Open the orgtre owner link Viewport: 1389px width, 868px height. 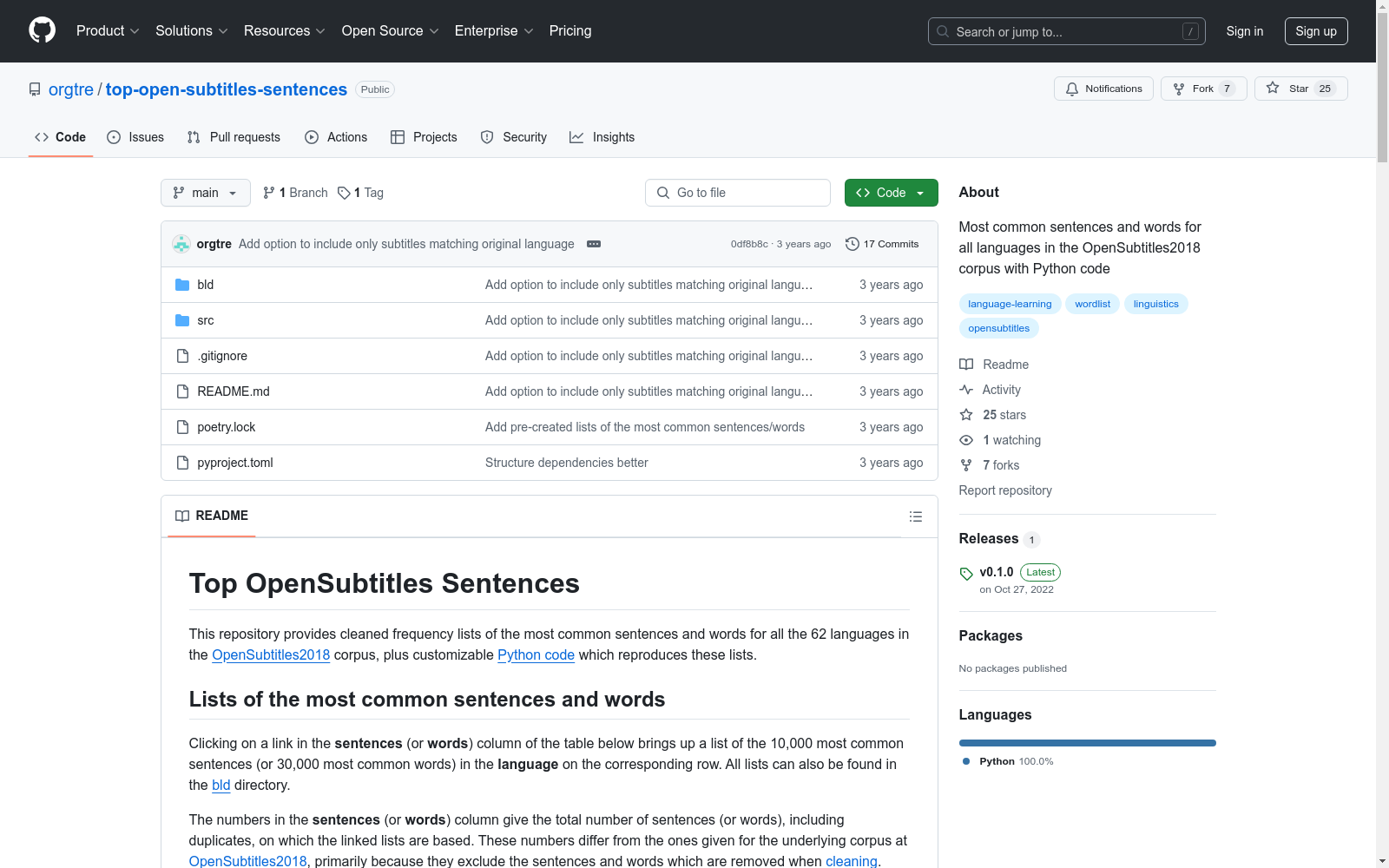click(71, 89)
